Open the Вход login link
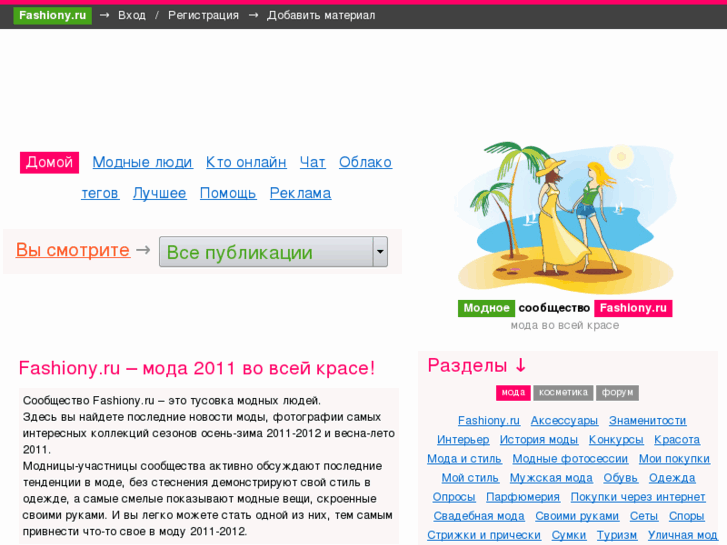This screenshot has width=727, height=545. pos(132,15)
